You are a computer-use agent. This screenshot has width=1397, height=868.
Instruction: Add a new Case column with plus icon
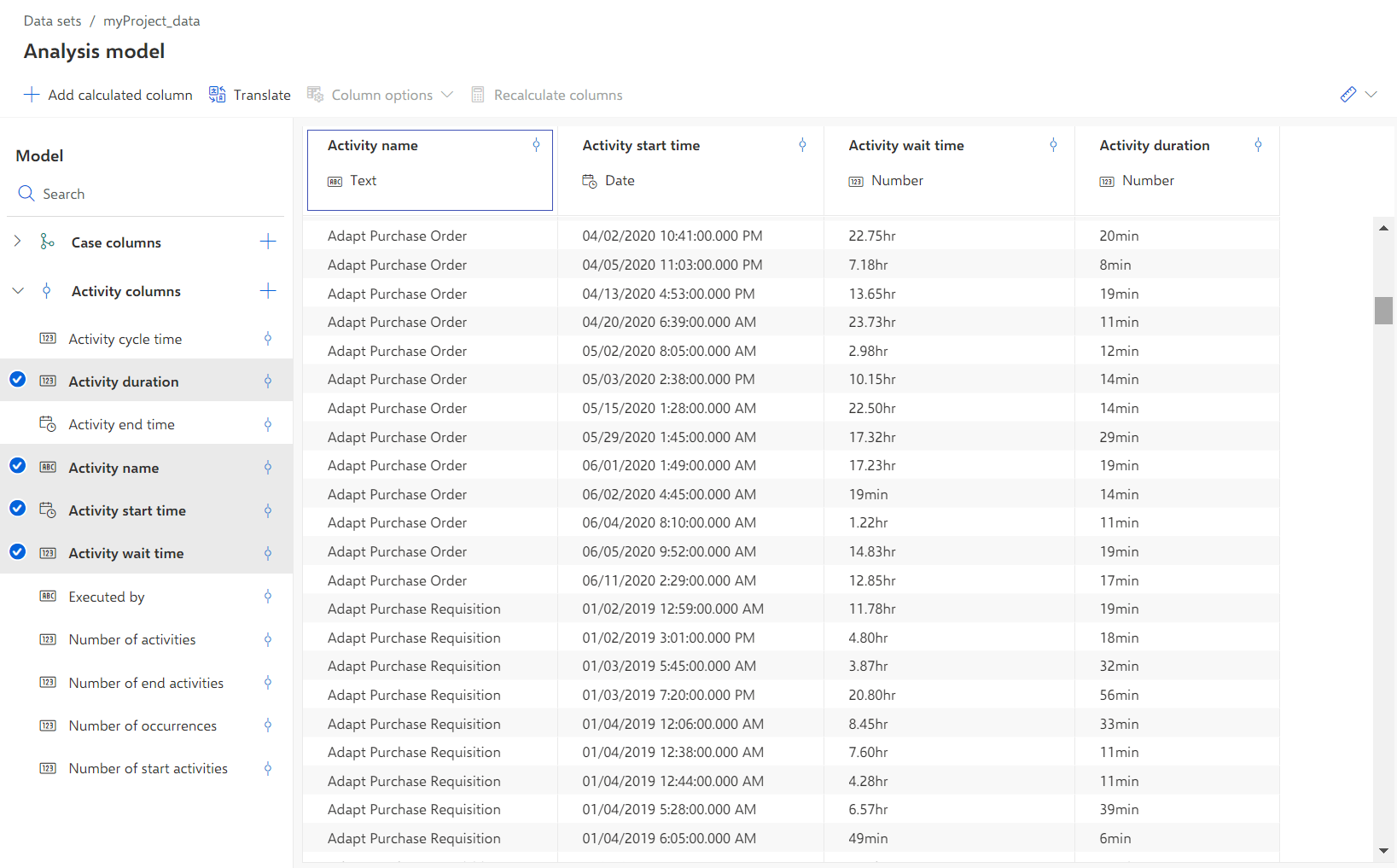(x=268, y=242)
